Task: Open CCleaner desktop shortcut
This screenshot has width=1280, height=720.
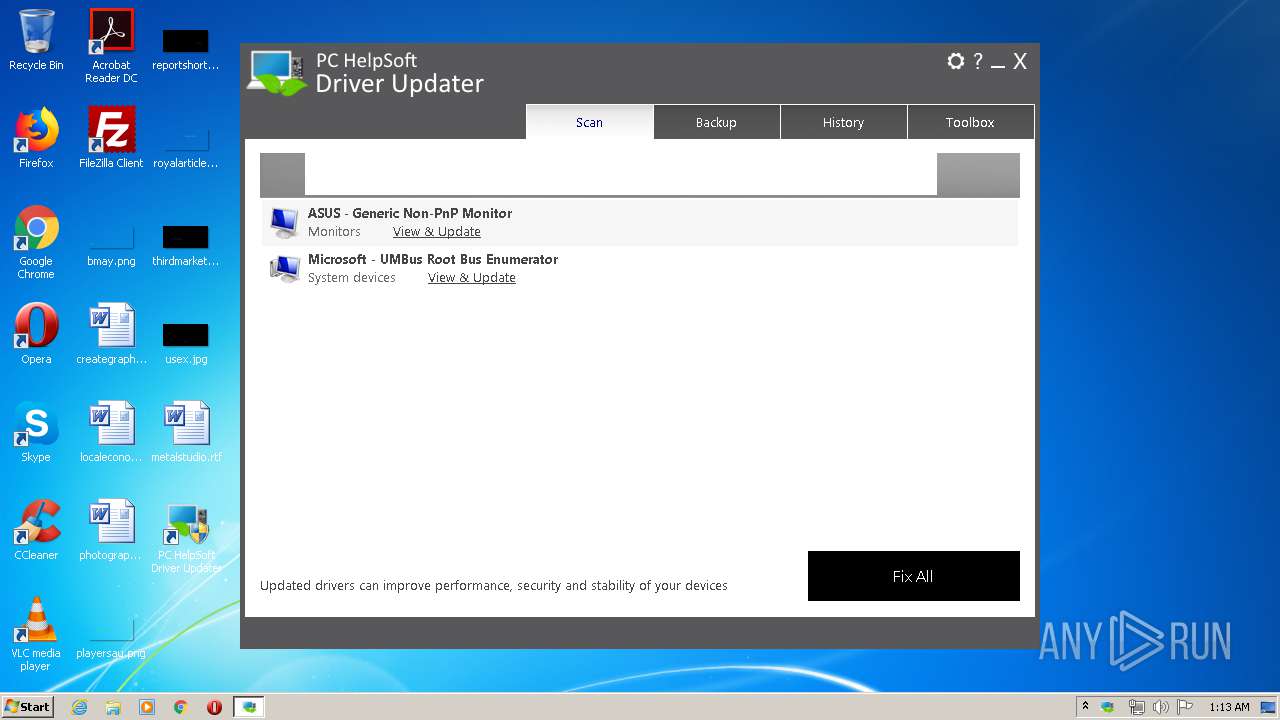Action: (36, 530)
